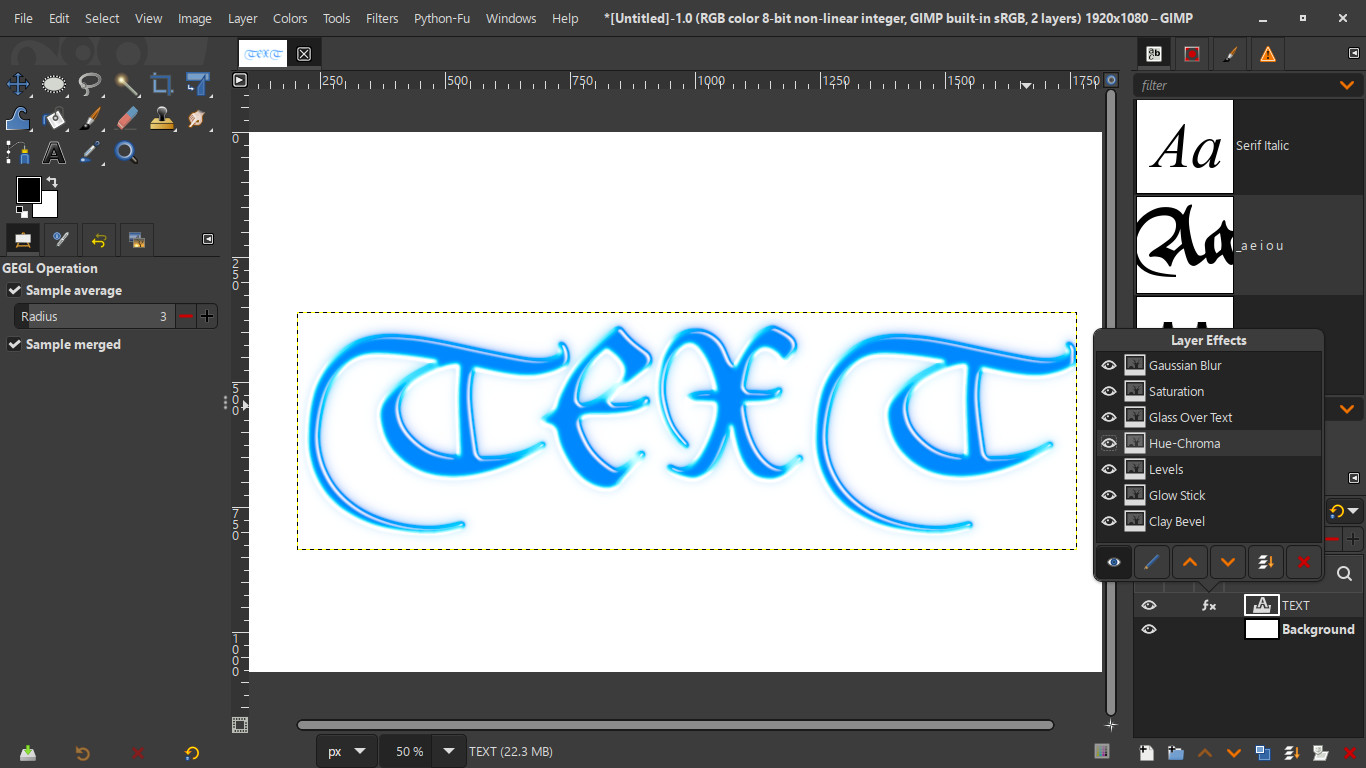Open the fx effects on TEXT layer

1209,605
